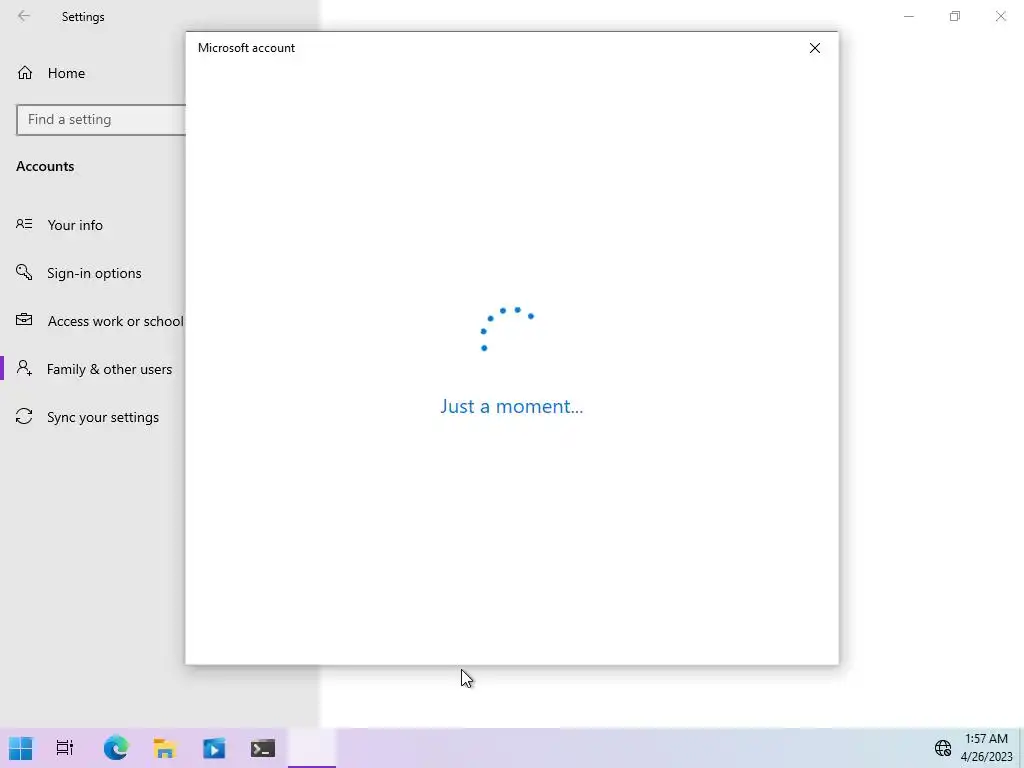Launch Microsoft Edge from the taskbar

click(116, 748)
